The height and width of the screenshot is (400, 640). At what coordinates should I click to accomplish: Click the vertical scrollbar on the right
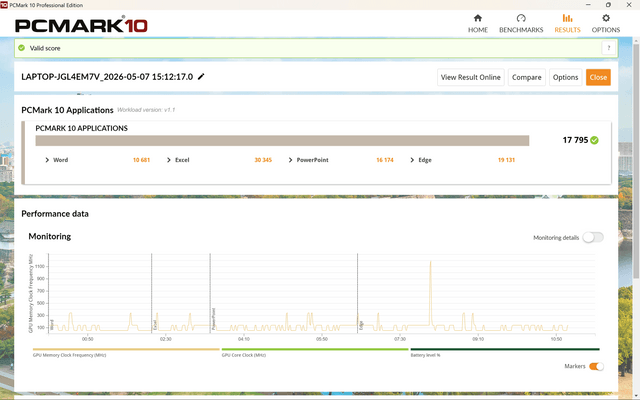636,159
